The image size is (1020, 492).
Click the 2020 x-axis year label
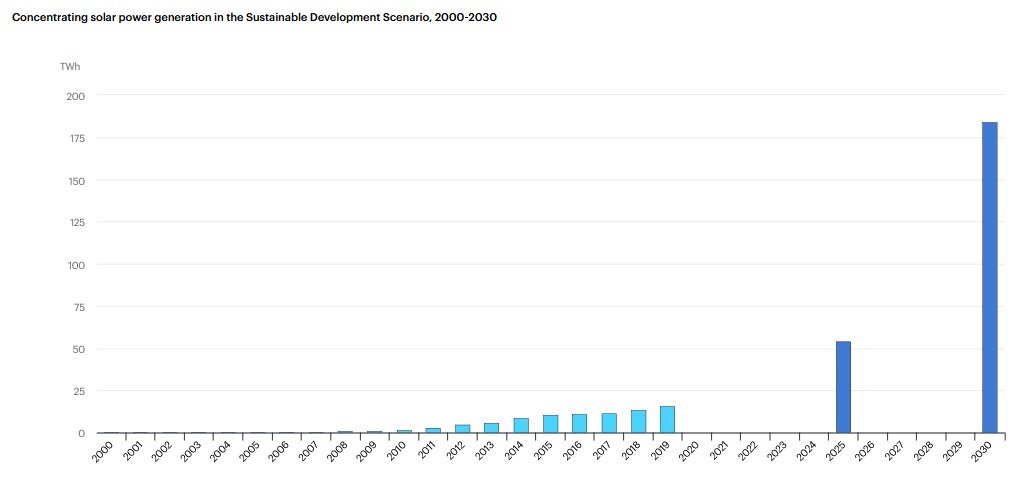[693, 451]
